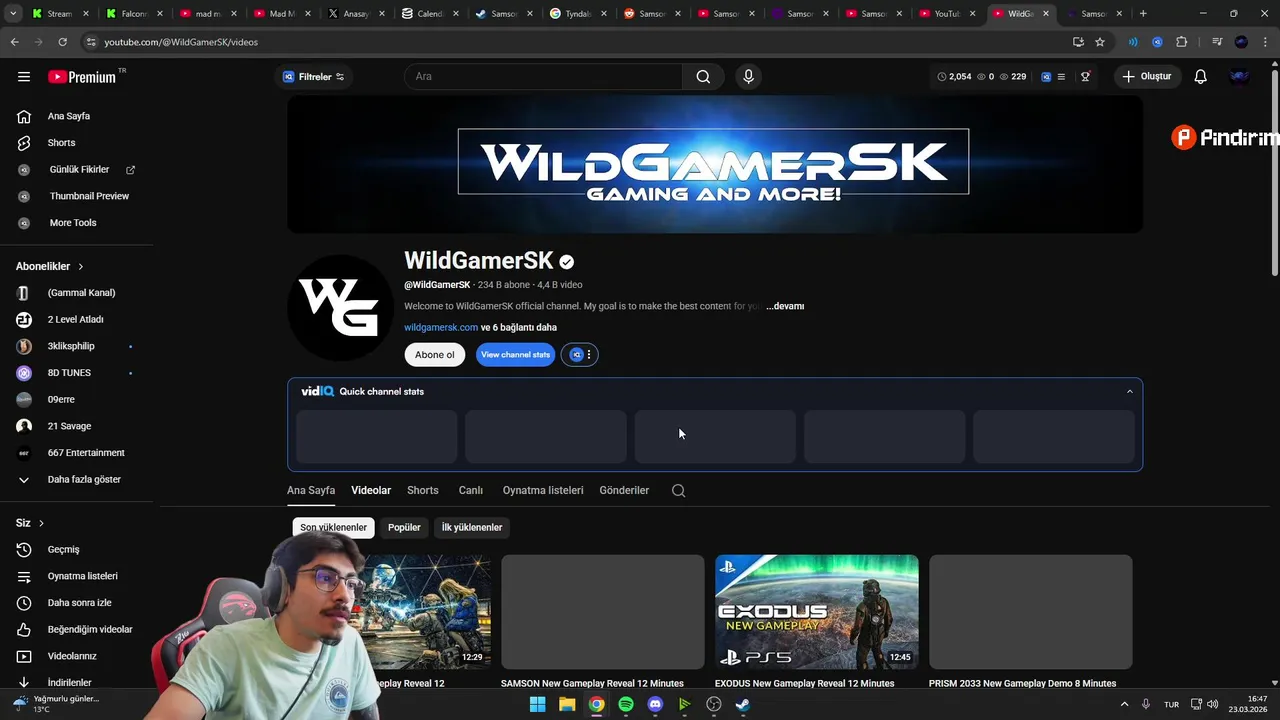Open the vidIQ three-dot options button beside View channel stats

point(589,355)
